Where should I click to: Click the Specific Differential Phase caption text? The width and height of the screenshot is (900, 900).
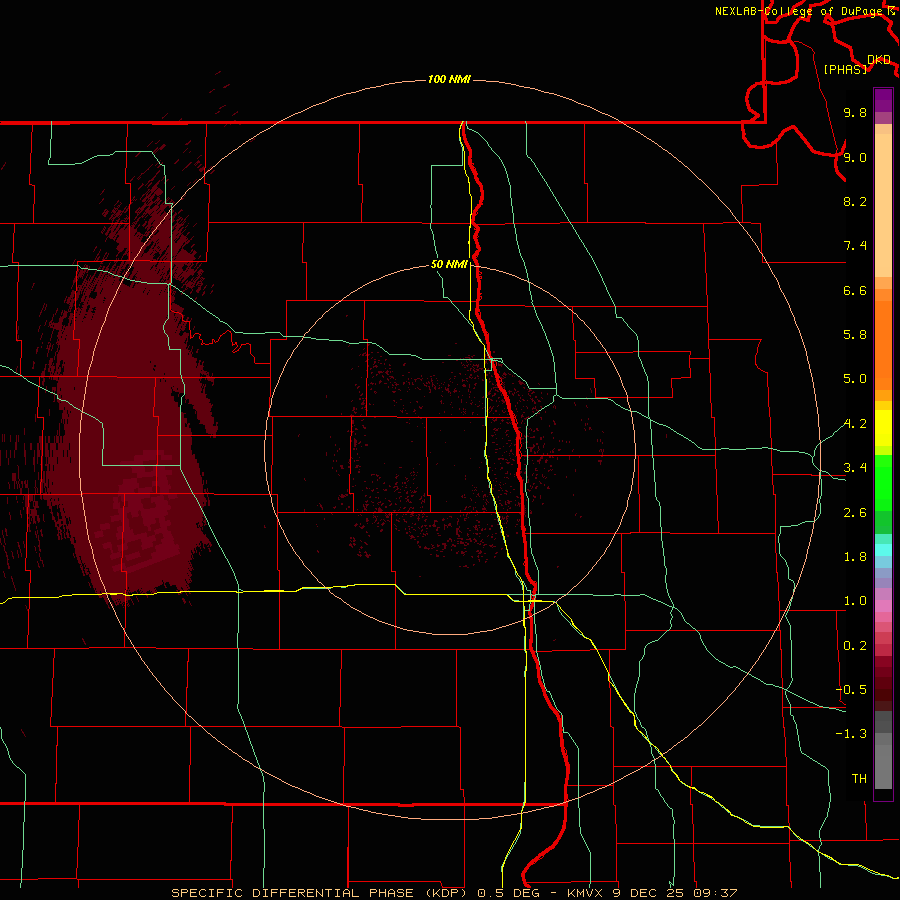(x=454, y=893)
